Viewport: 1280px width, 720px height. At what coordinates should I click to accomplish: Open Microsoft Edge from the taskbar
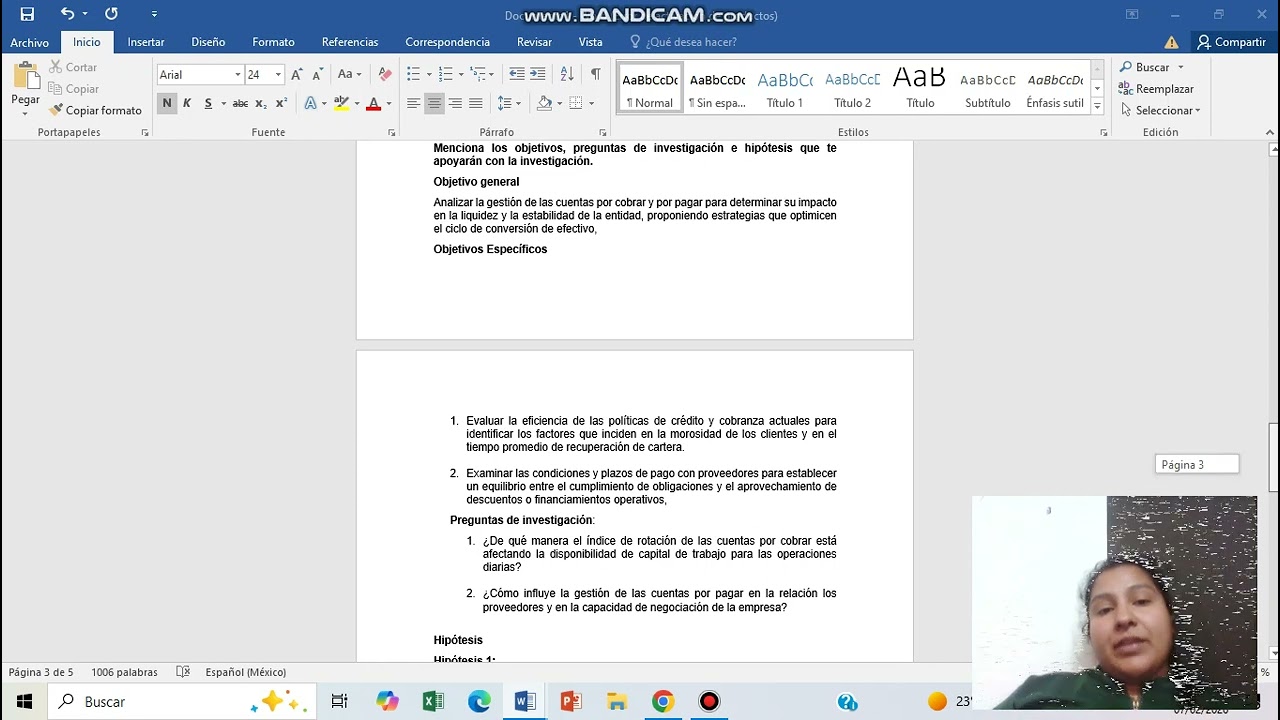[x=479, y=701]
